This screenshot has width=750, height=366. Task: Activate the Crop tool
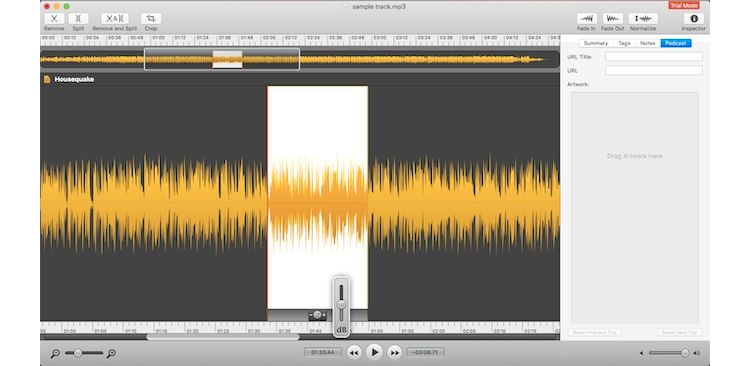[x=151, y=19]
